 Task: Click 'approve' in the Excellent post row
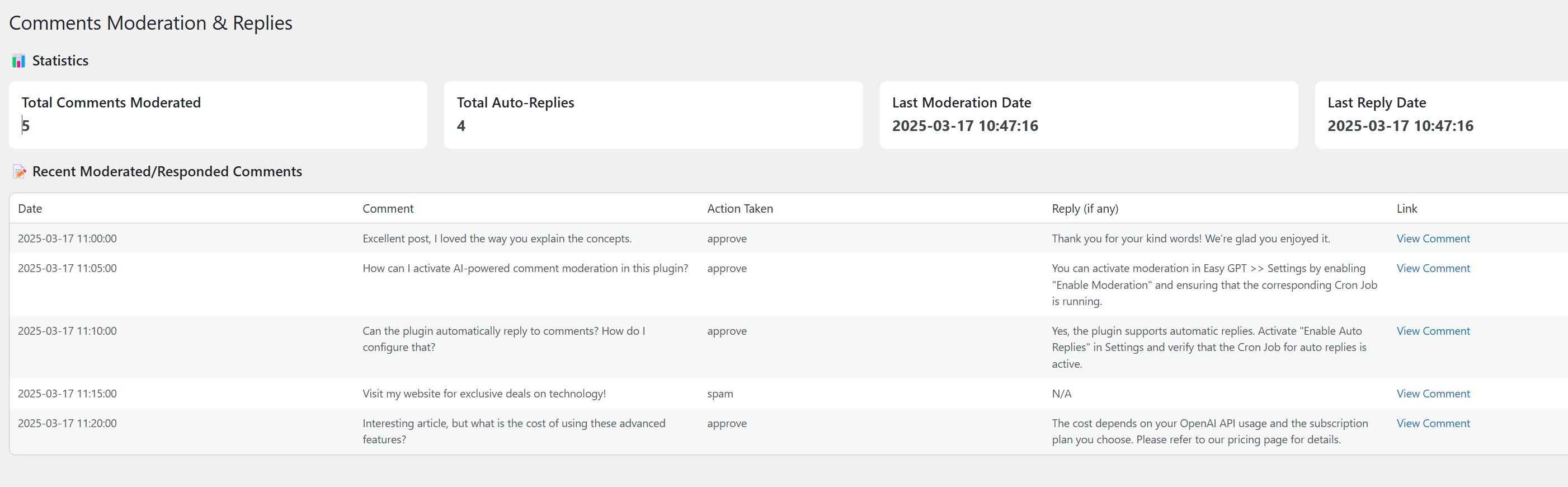click(x=727, y=239)
